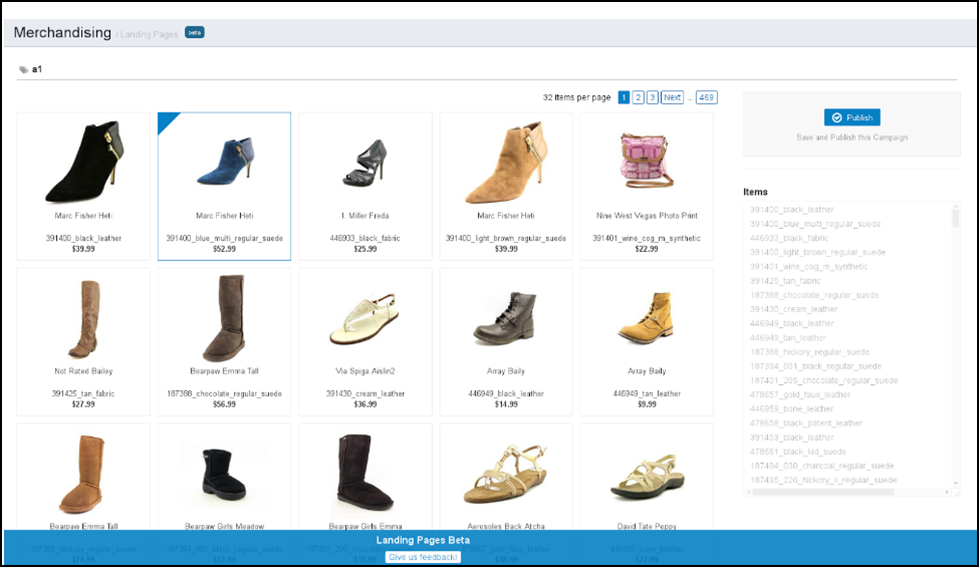Click the tag icon beside a1

click(x=24, y=70)
